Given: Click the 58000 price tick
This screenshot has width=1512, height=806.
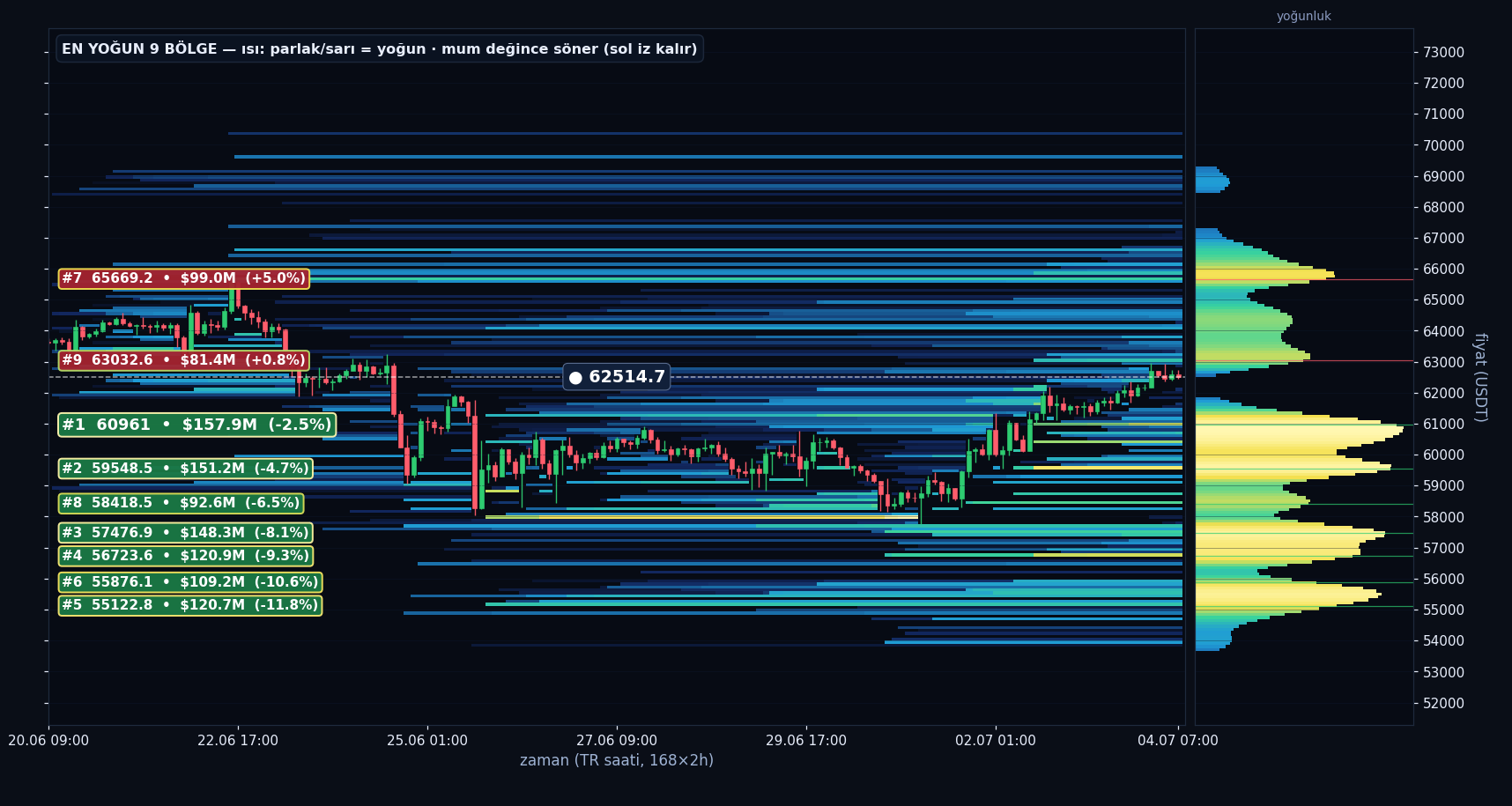Looking at the screenshot, I should [1443, 517].
